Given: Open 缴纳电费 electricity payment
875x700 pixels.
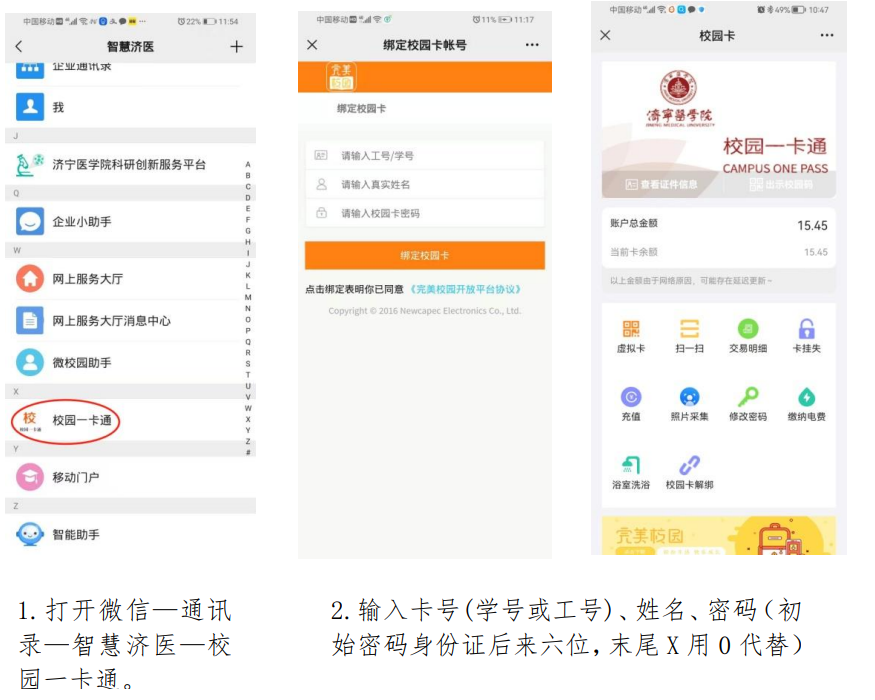Looking at the screenshot, I should tap(806, 398).
